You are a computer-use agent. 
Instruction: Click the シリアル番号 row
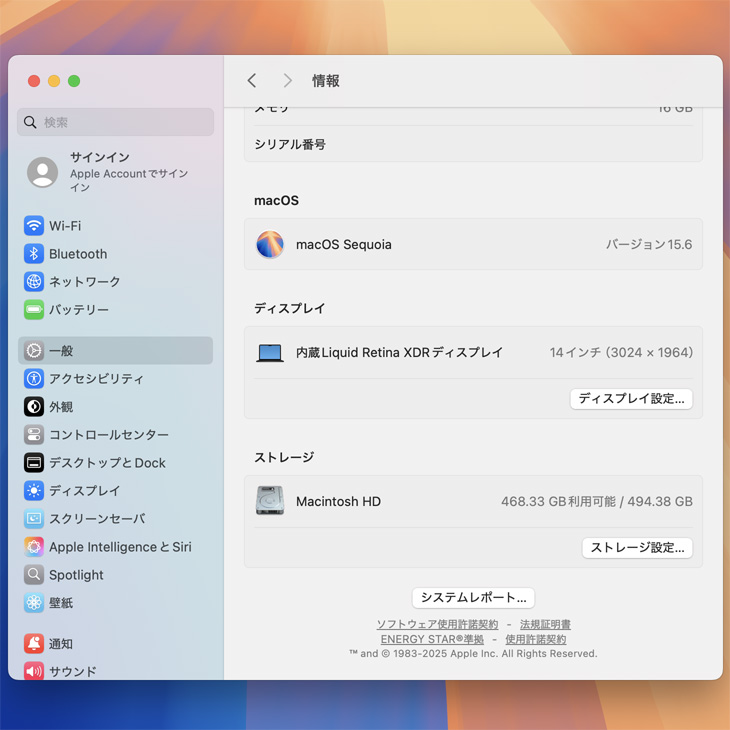click(x=473, y=144)
